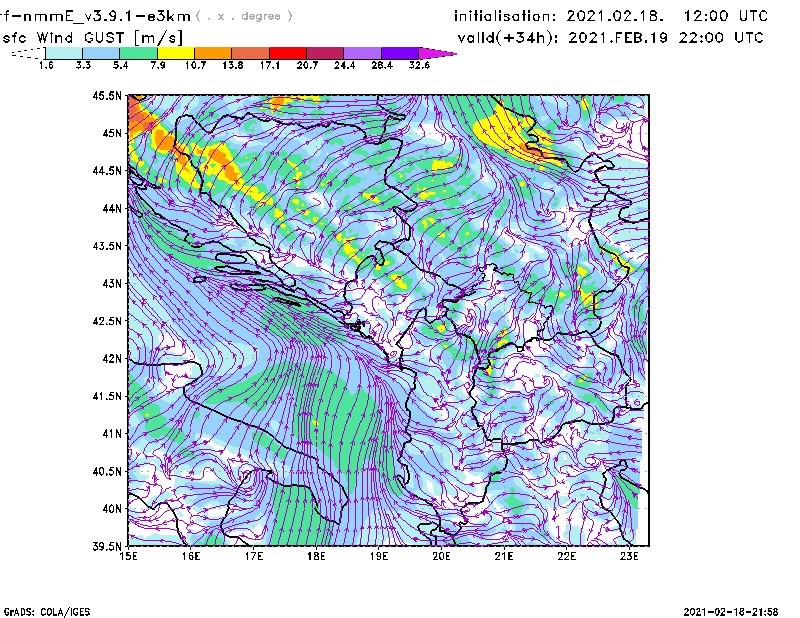Click the latitude label 42.5N

(108, 321)
